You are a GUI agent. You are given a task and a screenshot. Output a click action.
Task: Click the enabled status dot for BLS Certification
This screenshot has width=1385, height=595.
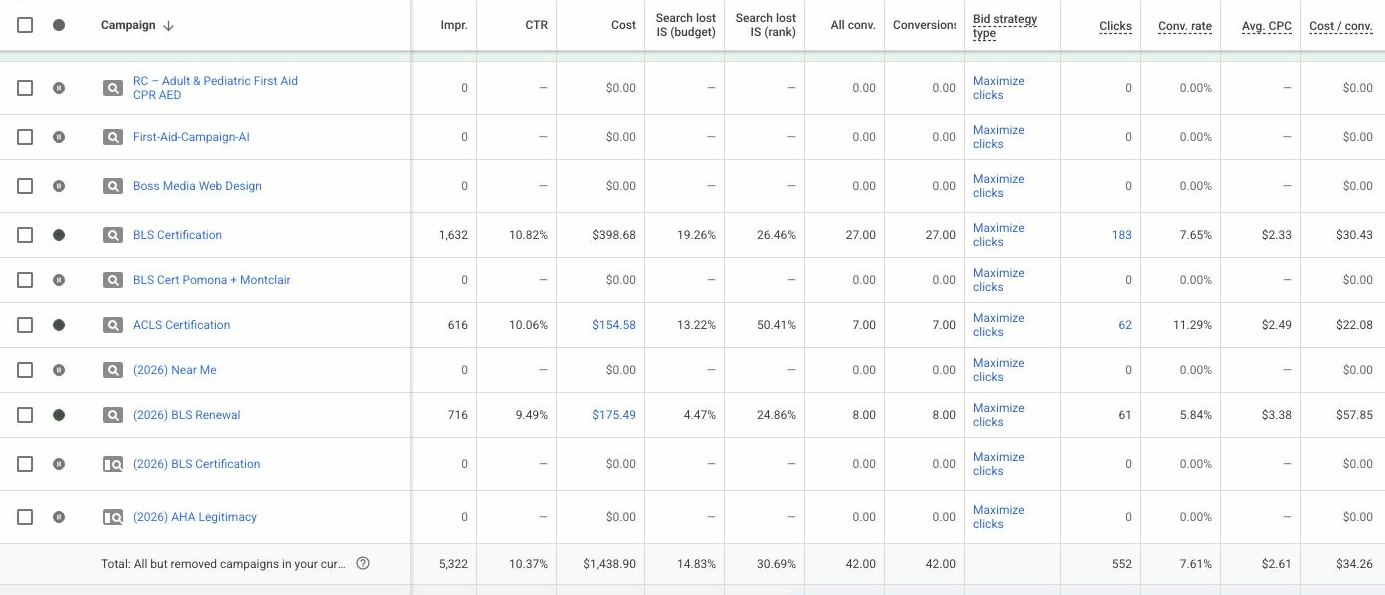[59, 235]
